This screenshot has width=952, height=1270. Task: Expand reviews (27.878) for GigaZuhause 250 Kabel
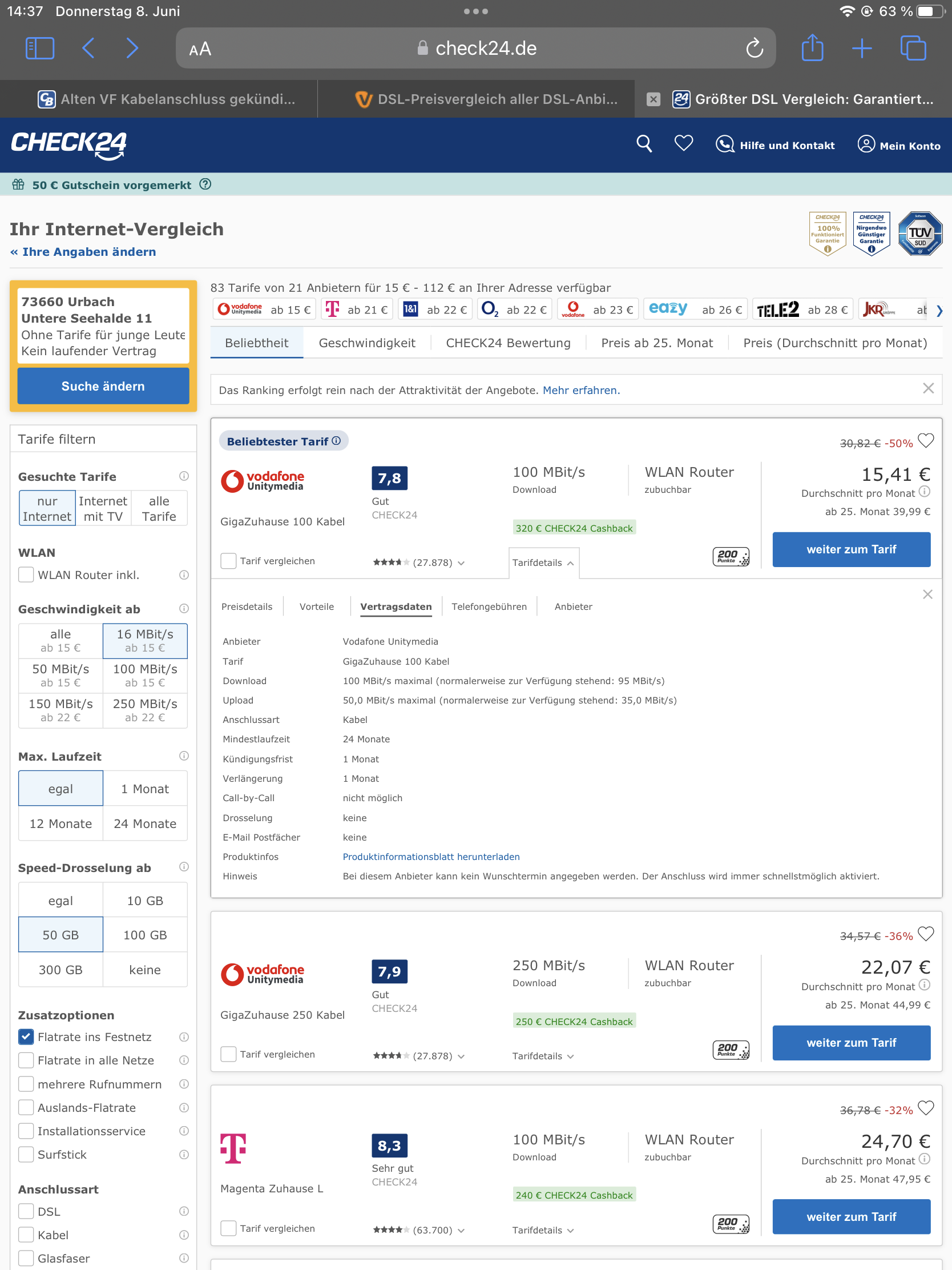(x=419, y=1056)
